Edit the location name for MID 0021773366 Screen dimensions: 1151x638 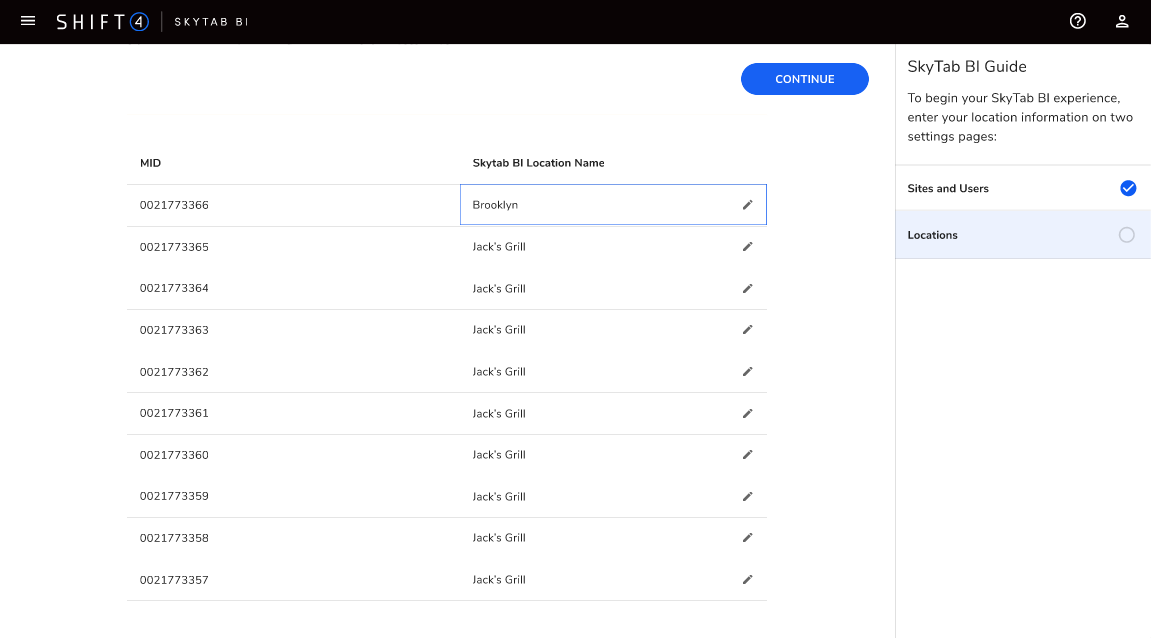pyautogui.click(x=747, y=204)
